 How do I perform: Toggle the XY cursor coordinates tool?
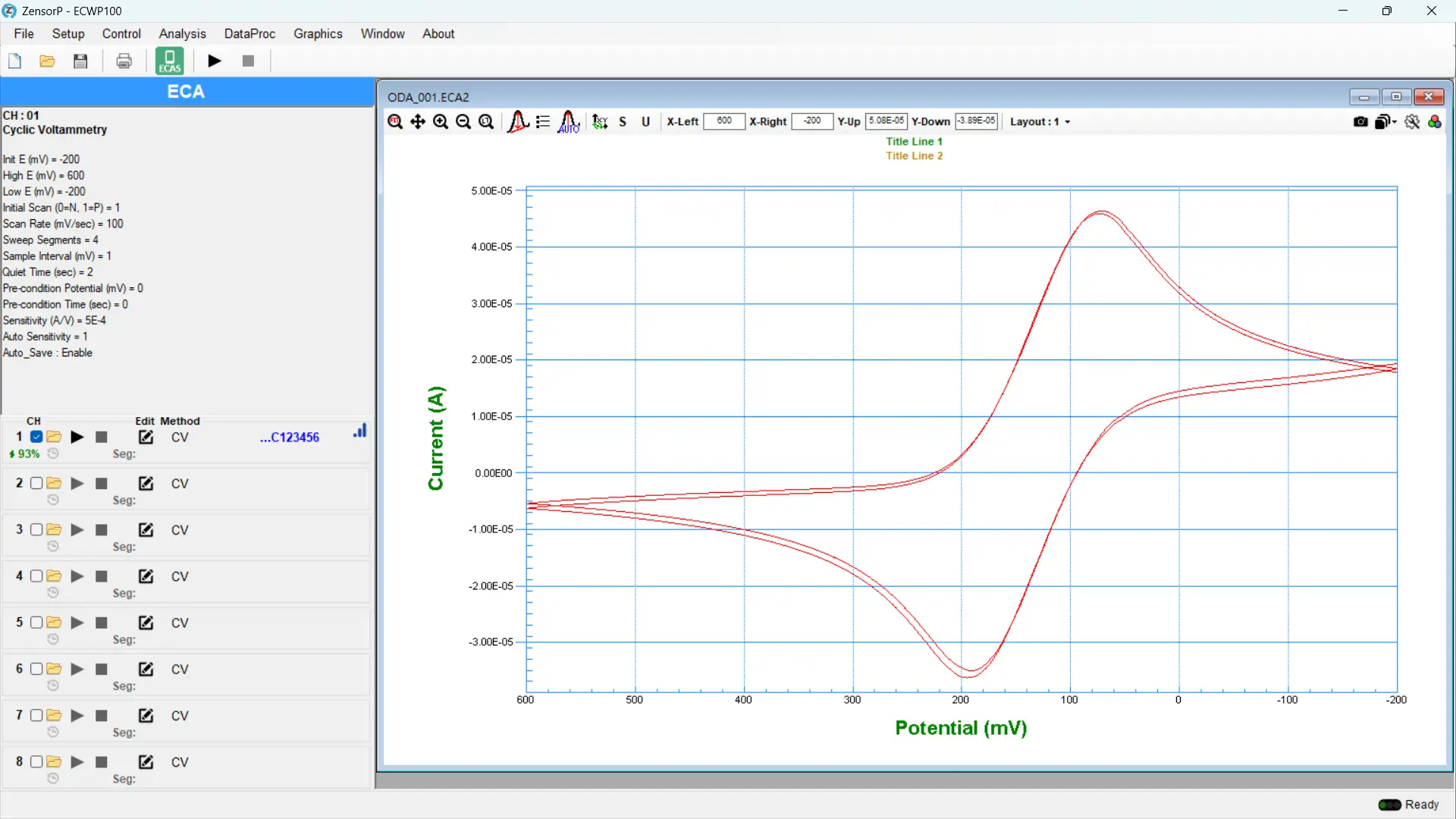[600, 121]
